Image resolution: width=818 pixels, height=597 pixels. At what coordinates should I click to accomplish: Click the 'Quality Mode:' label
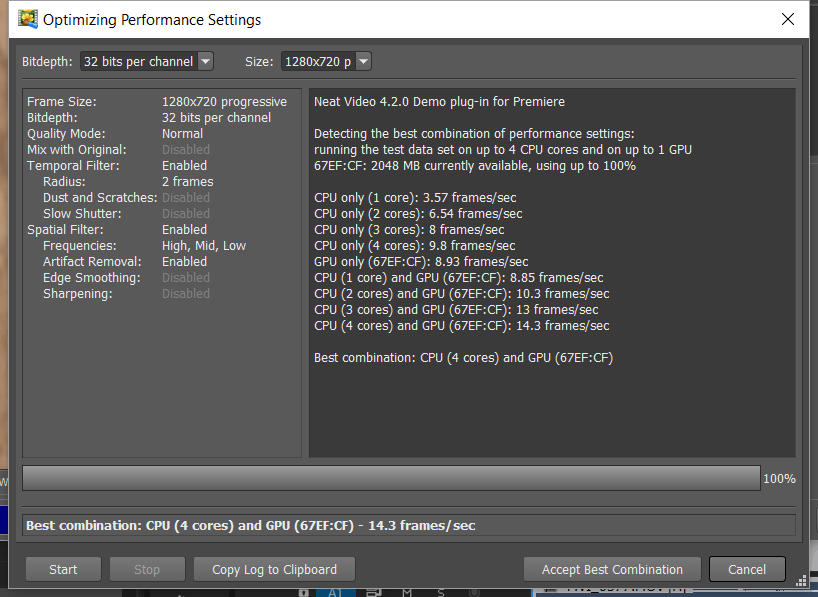click(x=66, y=134)
